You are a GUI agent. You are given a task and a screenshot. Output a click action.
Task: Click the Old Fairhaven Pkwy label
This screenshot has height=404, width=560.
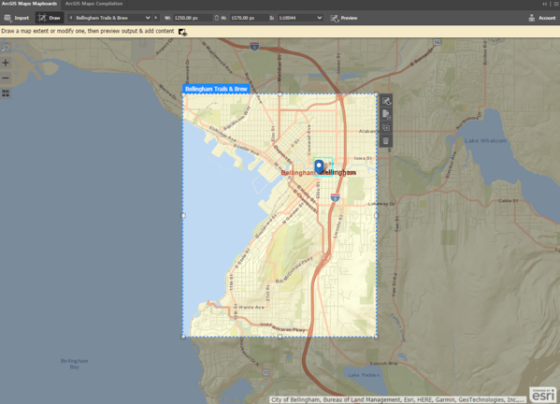282,327
